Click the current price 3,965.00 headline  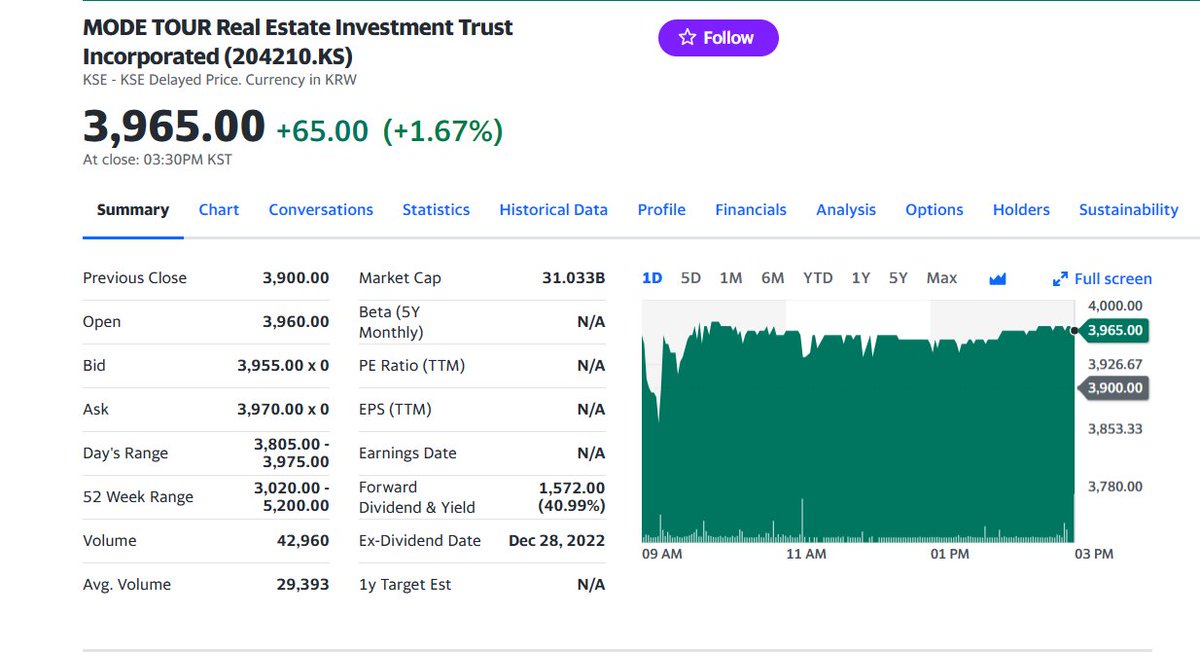(174, 127)
